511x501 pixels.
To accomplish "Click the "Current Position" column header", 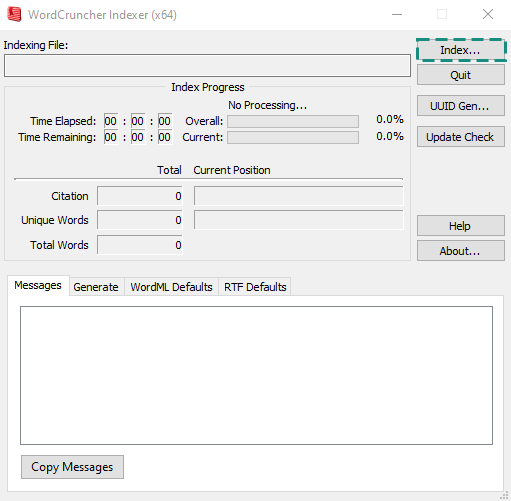I will [232, 170].
